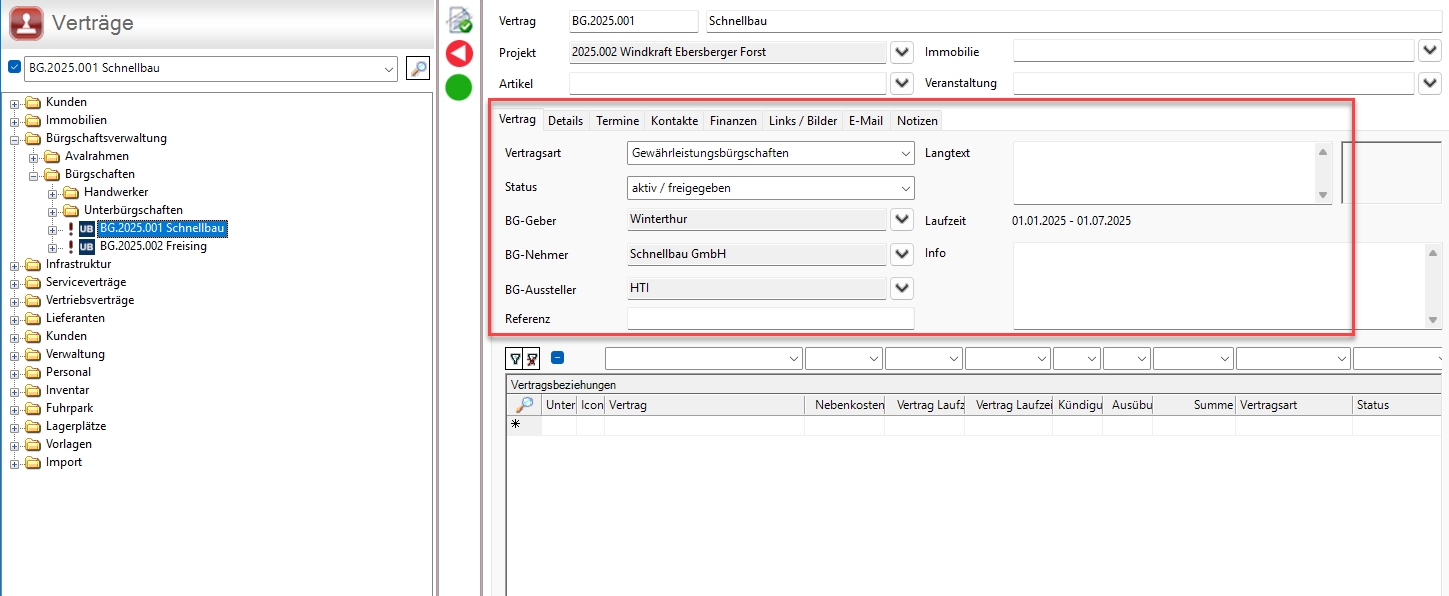The image size is (1449, 596).
Task: Switch to the E-Mail tab
Action: click(866, 121)
